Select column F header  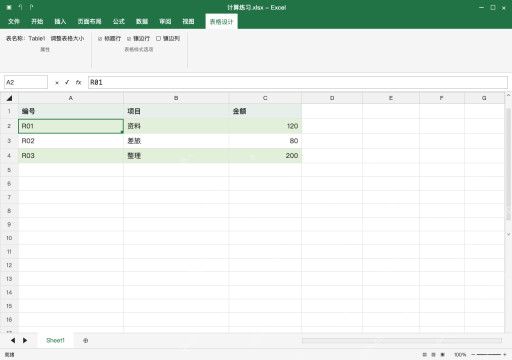[x=442, y=98]
